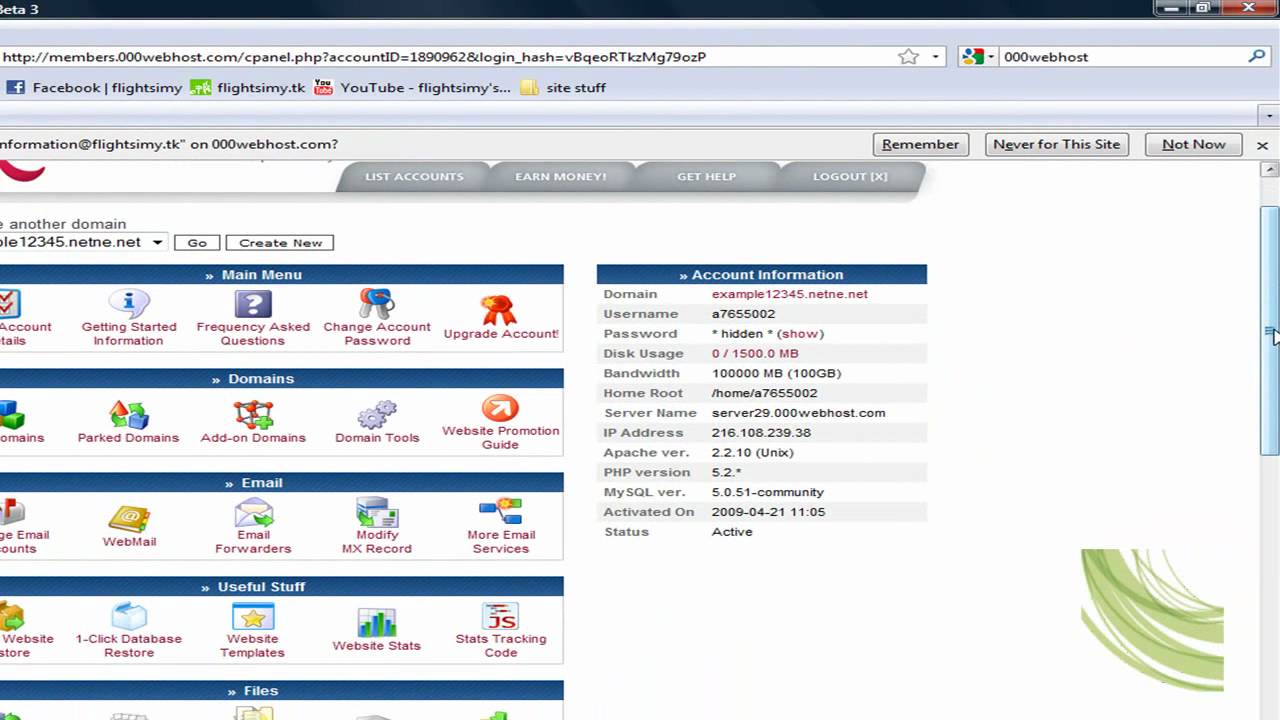Click Status value Active
The image size is (1280, 720).
732,532
